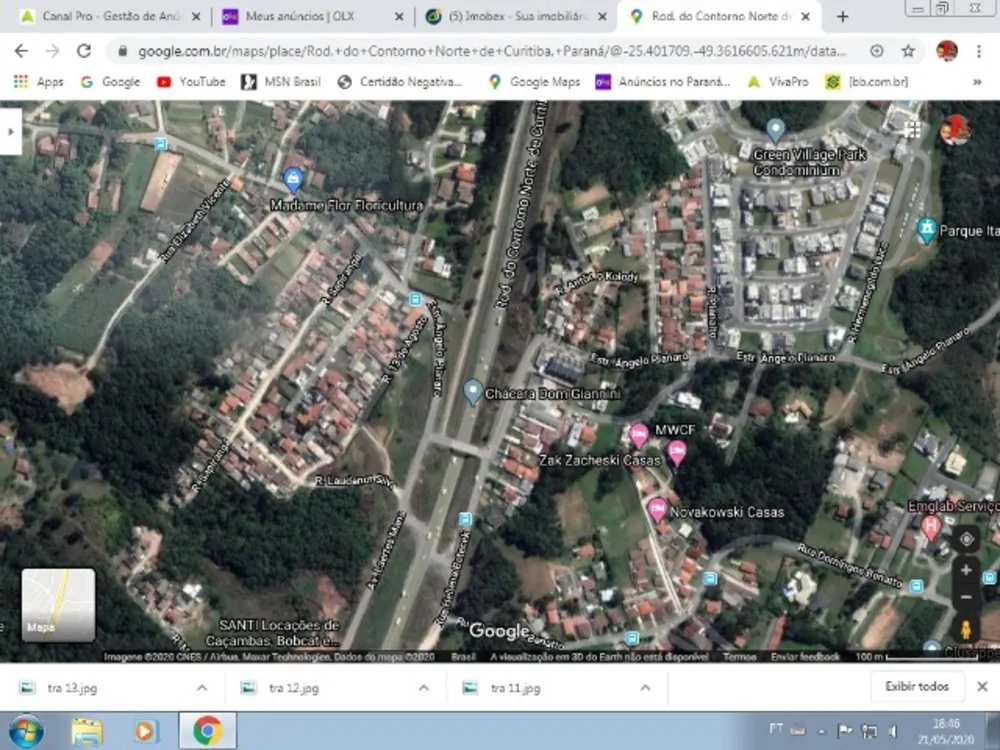The image size is (1000, 750).
Task: Expand options for tra 13.jpg download
Action: (202, 688)
